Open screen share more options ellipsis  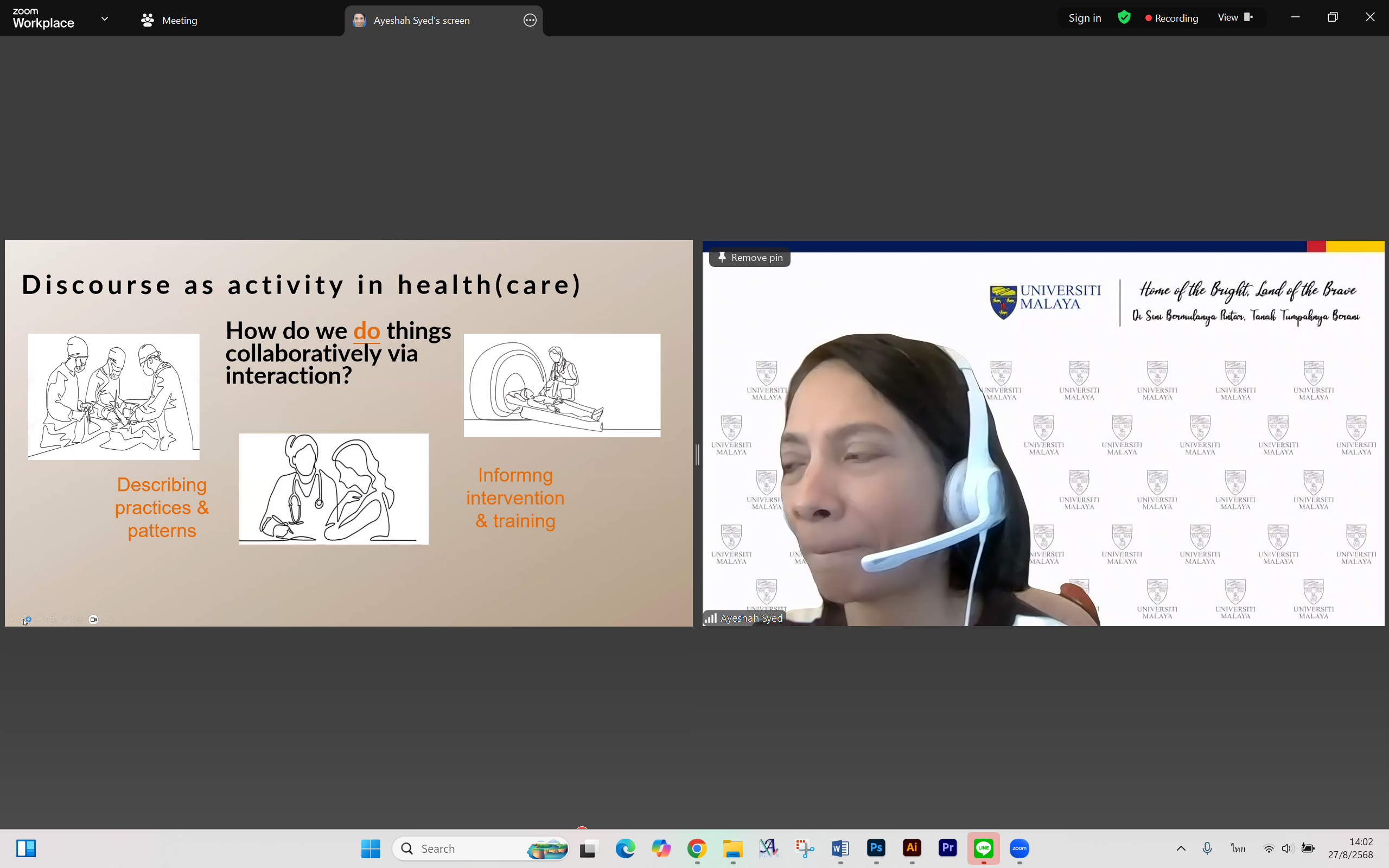click(530, 20)
